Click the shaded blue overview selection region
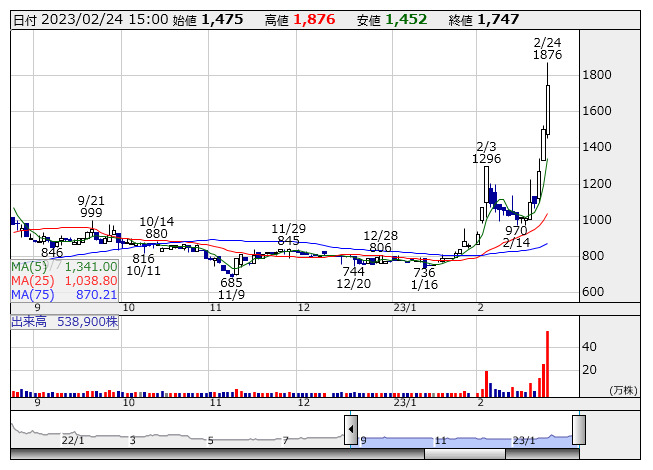 465,432
